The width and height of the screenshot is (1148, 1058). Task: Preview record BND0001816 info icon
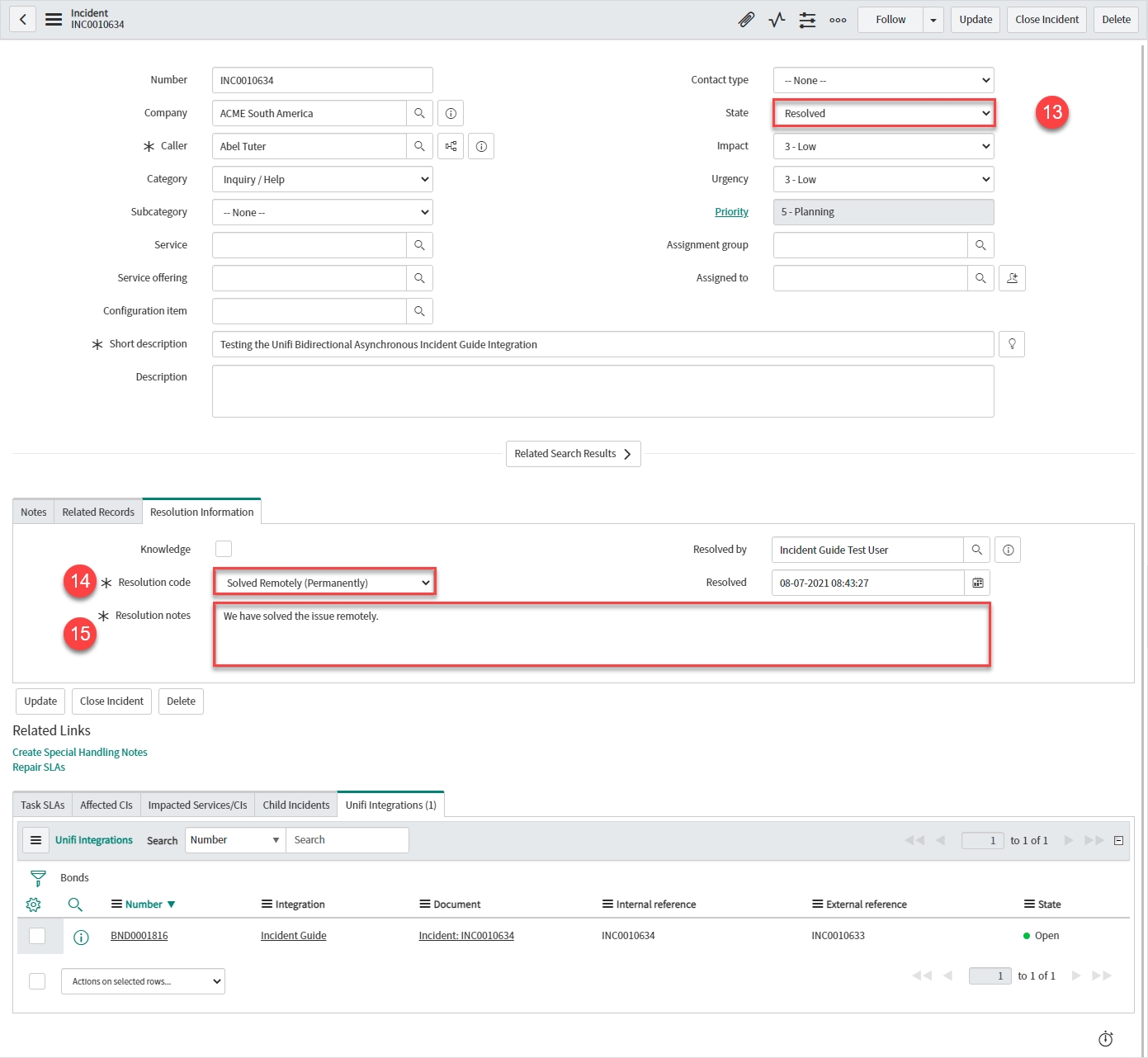click(x=81, y=937)
